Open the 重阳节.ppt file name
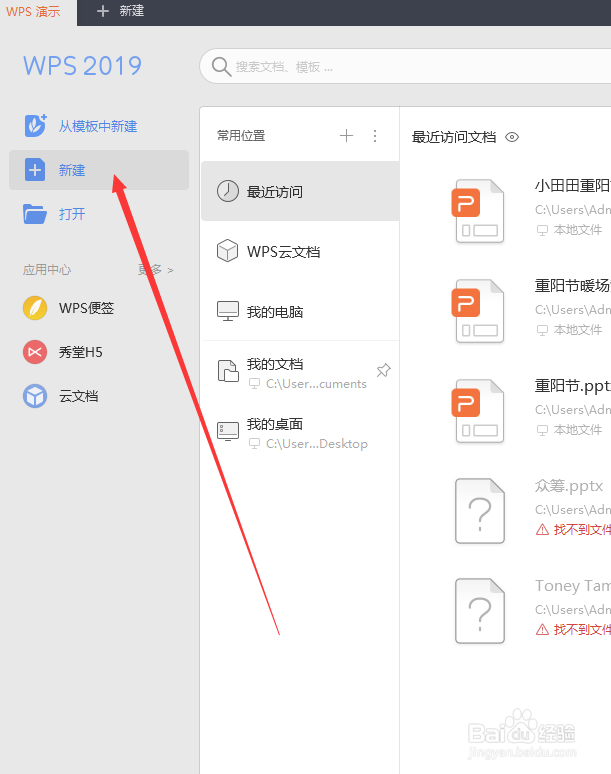This screenshot has width=611, height=774. pyautogui.click(x=573, y=386)
